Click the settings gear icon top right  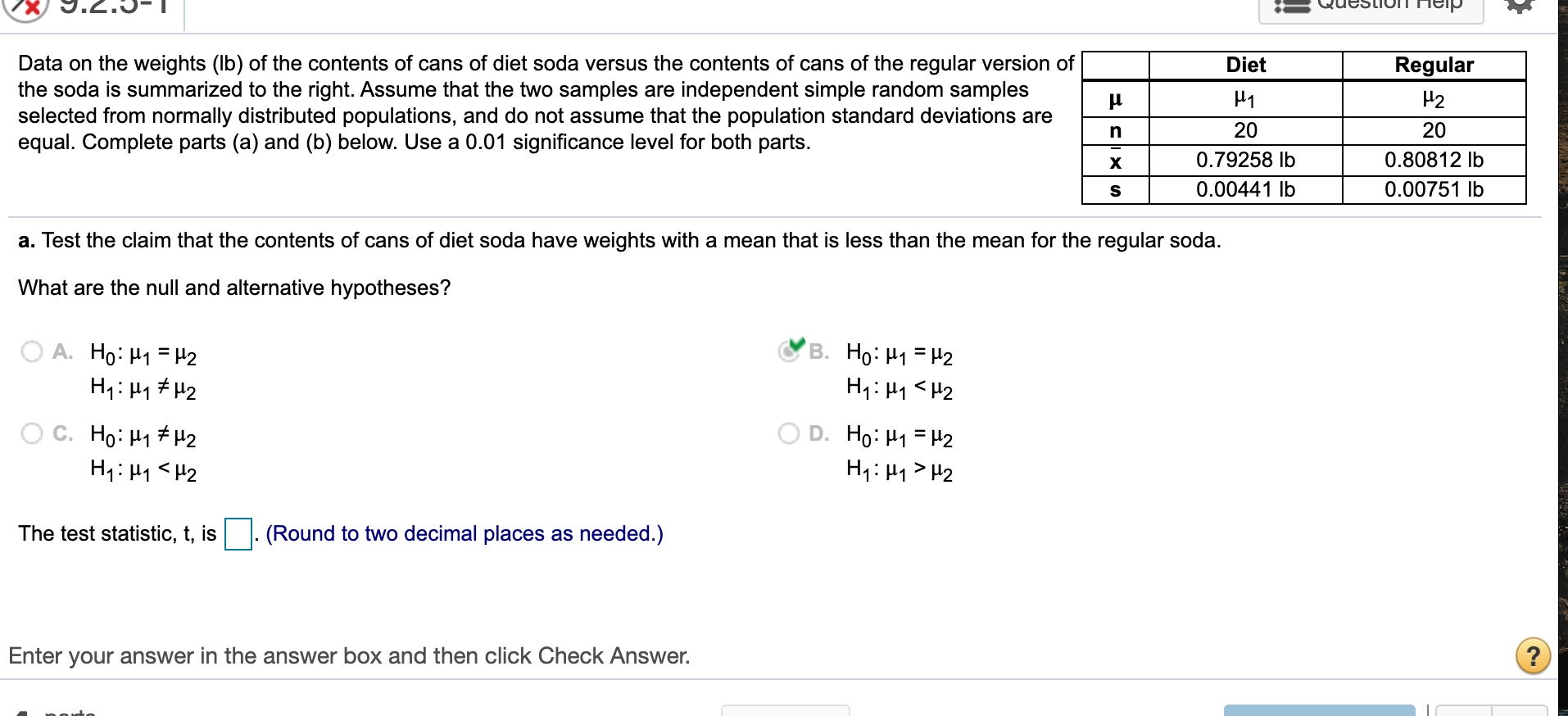[1522, 4]
